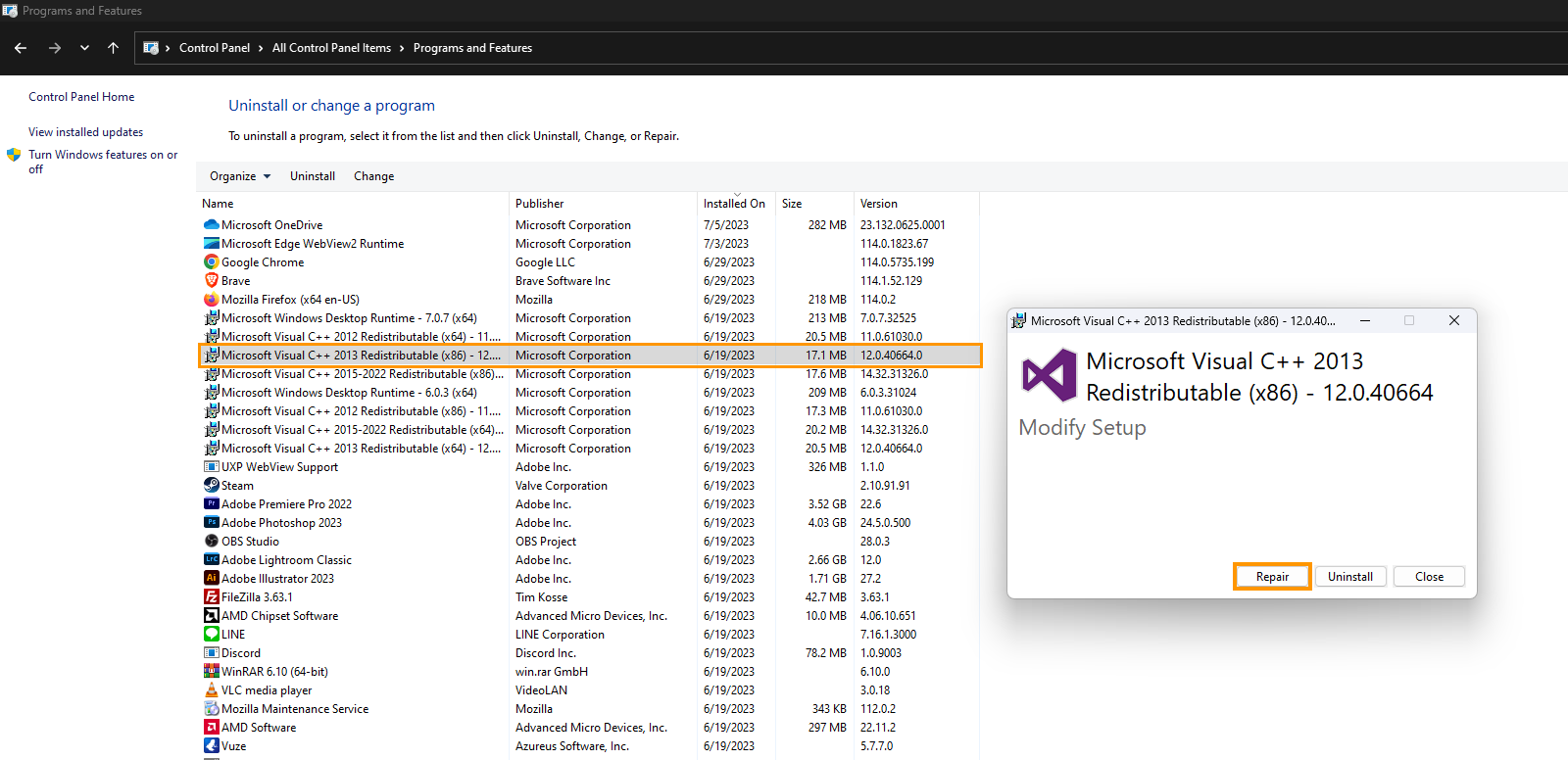
Task: Click the LINE app icon
Action: 211,634
